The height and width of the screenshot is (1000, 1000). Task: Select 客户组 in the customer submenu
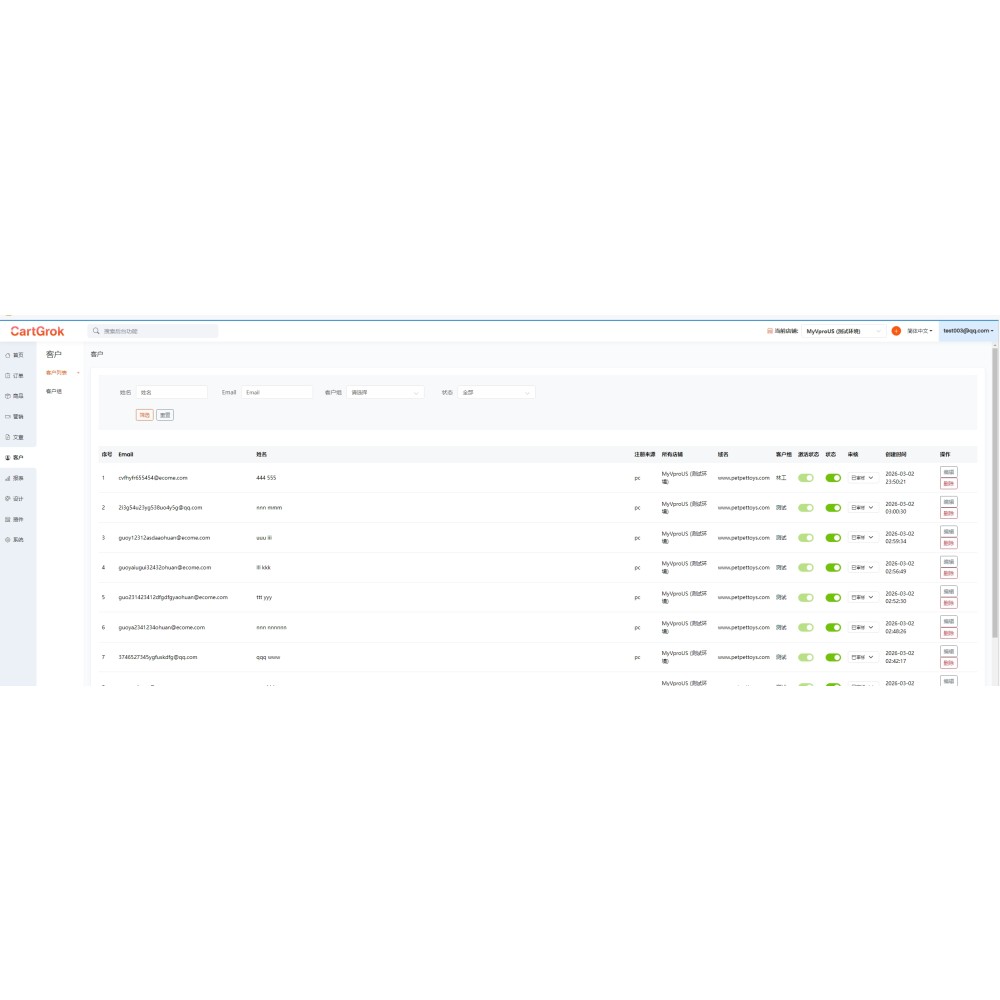pyautogui.click(x=54, y=391)
